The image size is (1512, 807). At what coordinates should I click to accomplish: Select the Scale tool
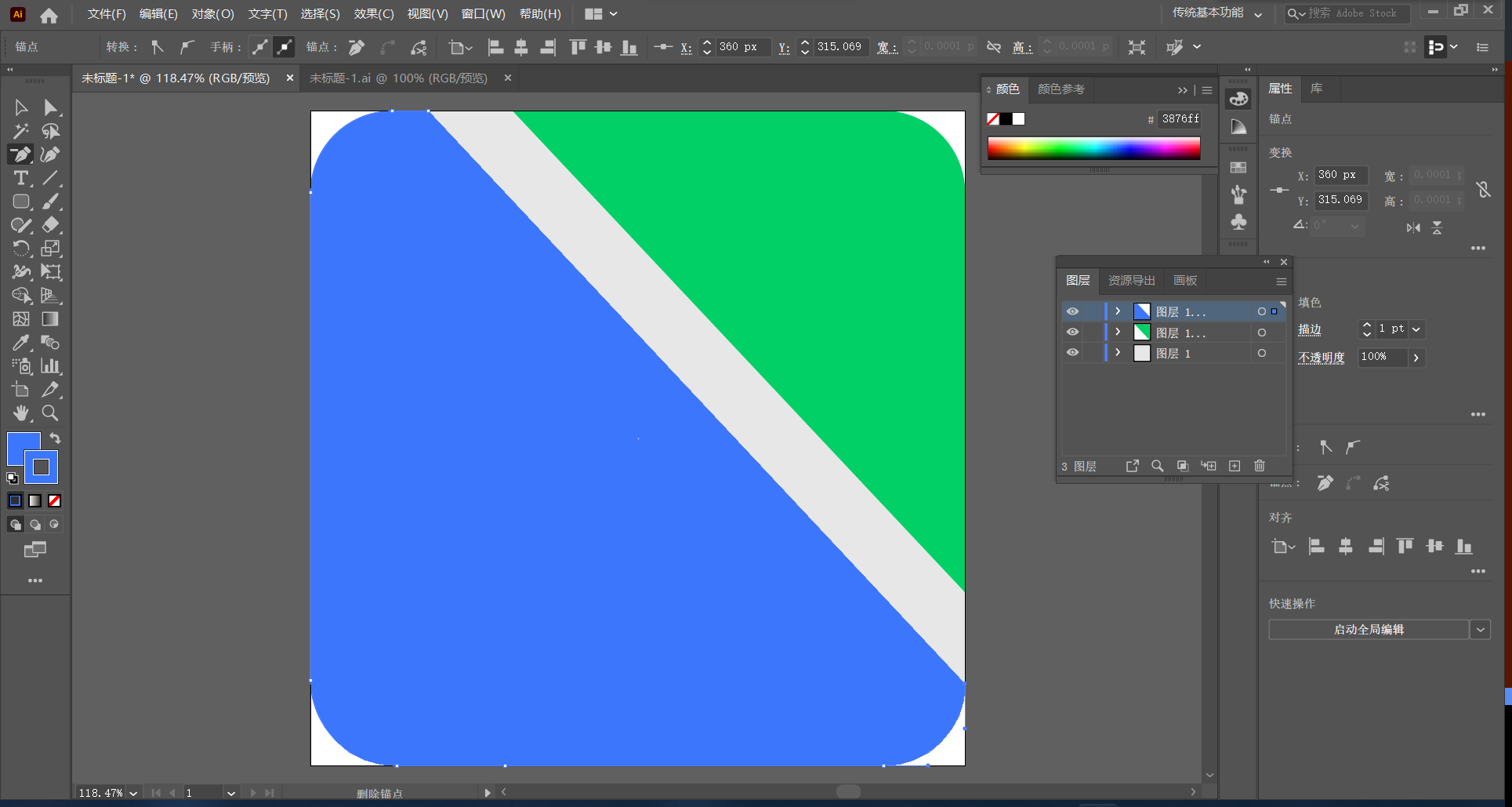point(51,249)
